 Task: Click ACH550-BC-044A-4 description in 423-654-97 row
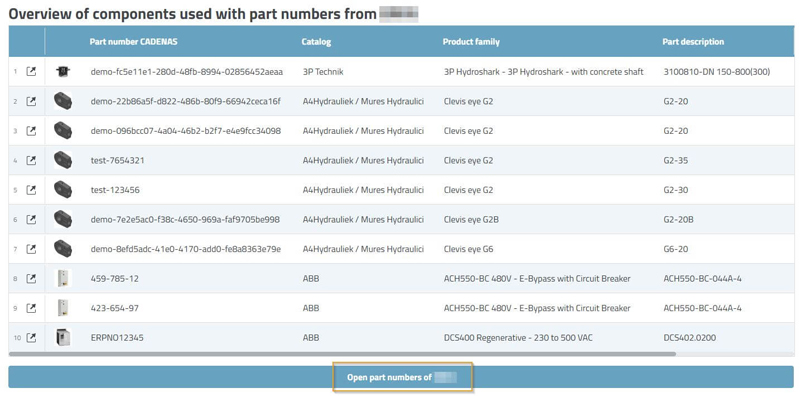coord(703,308)
